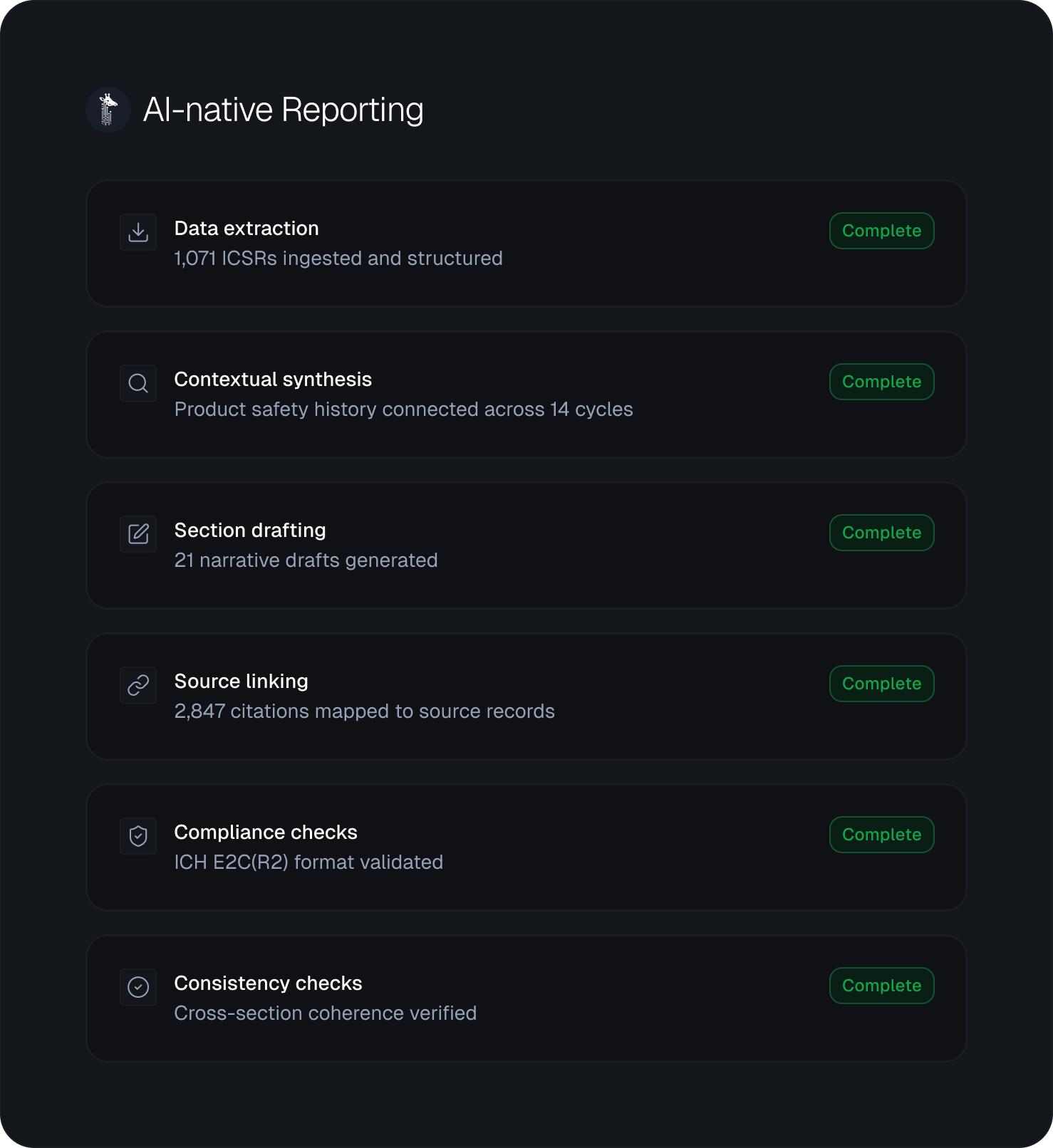Select the Section drafting title
This screenshot has height=1148, width=1053.
(250, 531)
